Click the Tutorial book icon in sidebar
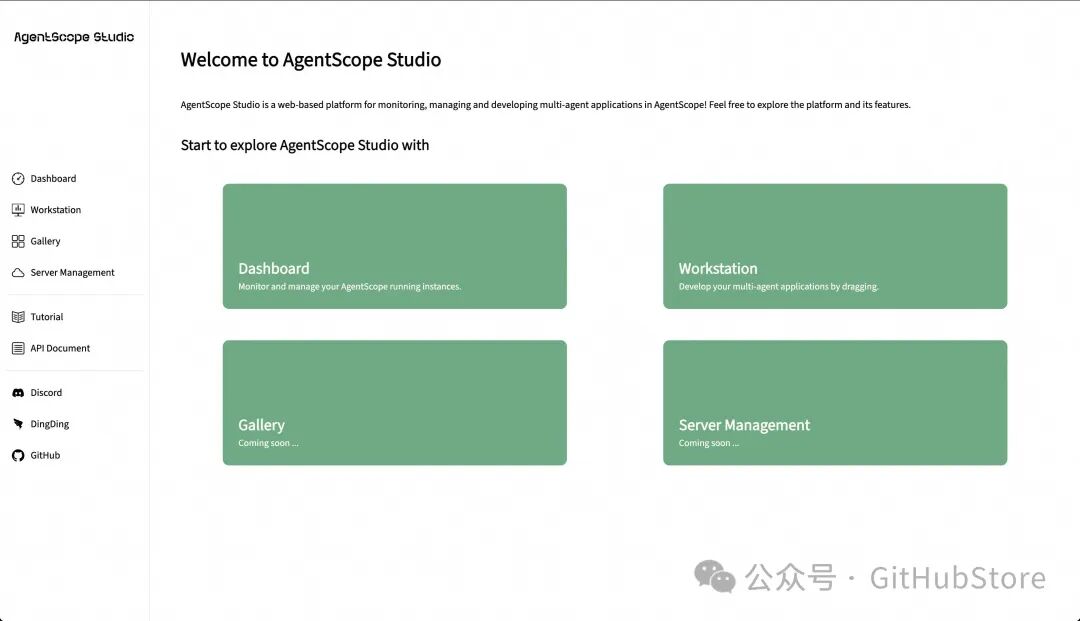The height and width of the screenshot is (621, 1080). (18, 317)
